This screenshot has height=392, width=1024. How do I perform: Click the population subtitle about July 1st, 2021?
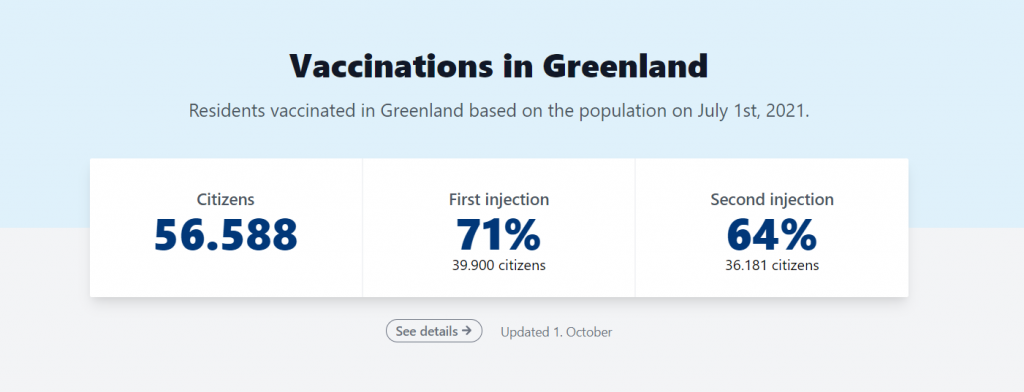coord(499,110)
